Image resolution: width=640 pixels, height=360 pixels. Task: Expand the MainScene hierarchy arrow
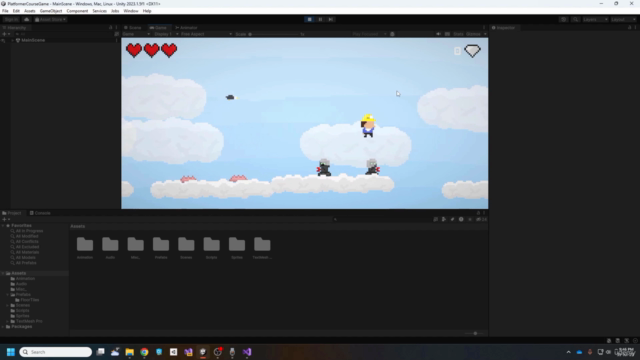[13, 40]
